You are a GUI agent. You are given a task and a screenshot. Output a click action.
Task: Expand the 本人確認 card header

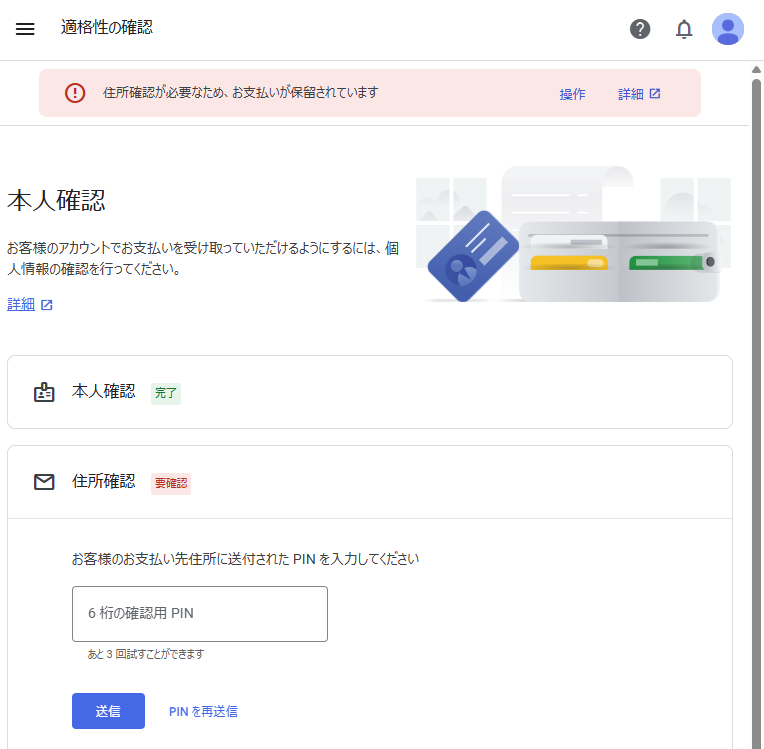point(370,392)
